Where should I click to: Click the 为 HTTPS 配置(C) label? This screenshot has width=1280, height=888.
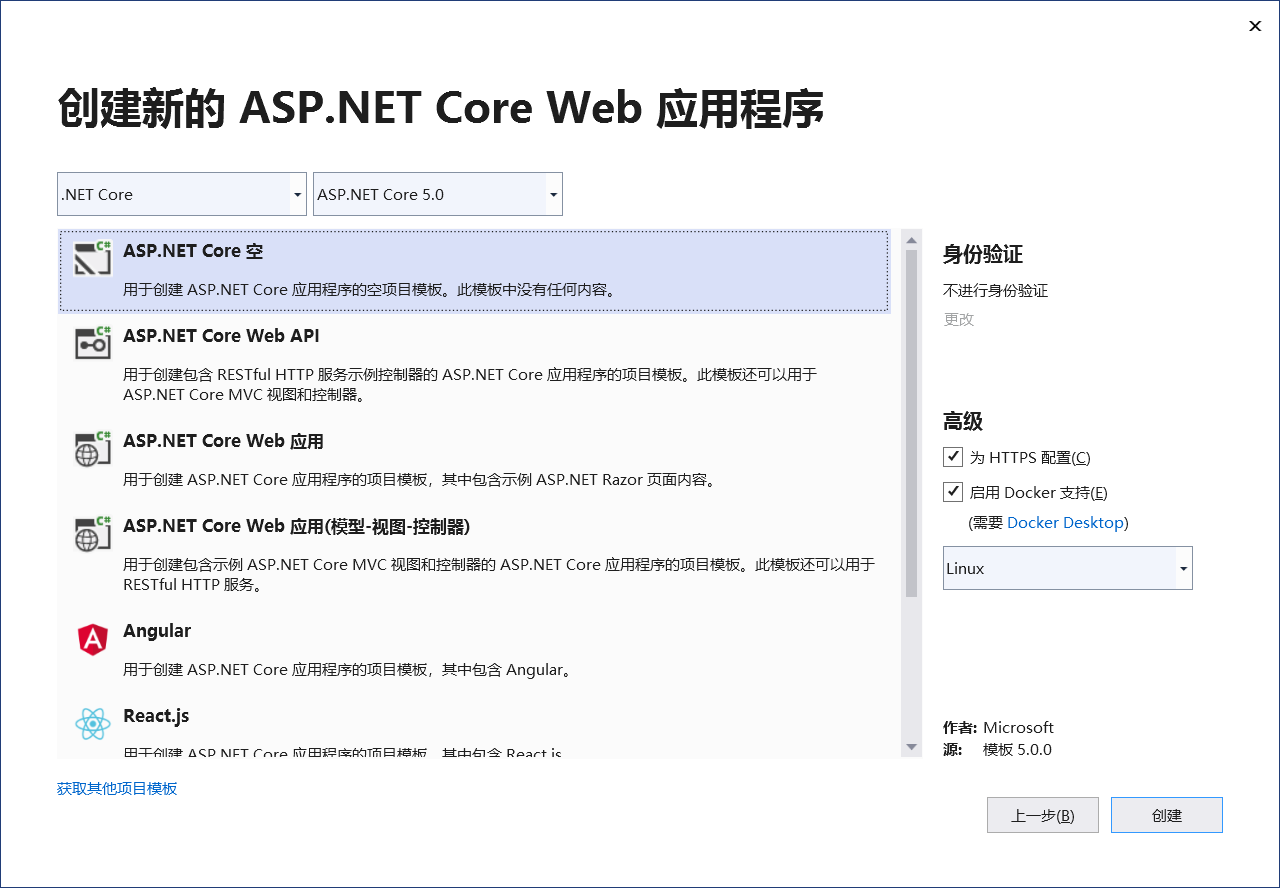coord(1030,458)
